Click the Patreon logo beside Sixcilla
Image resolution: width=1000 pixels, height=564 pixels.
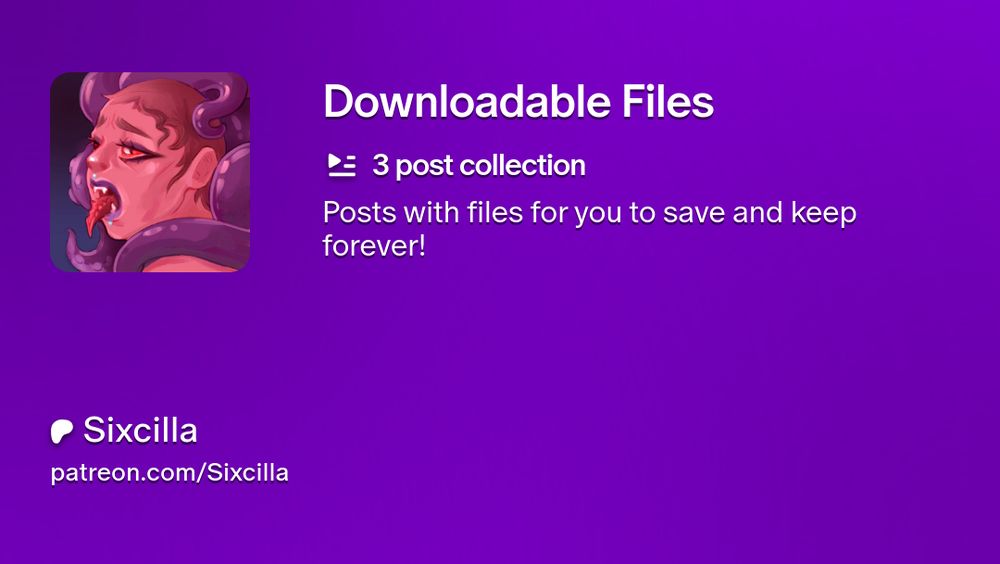(x=62, y=431)
